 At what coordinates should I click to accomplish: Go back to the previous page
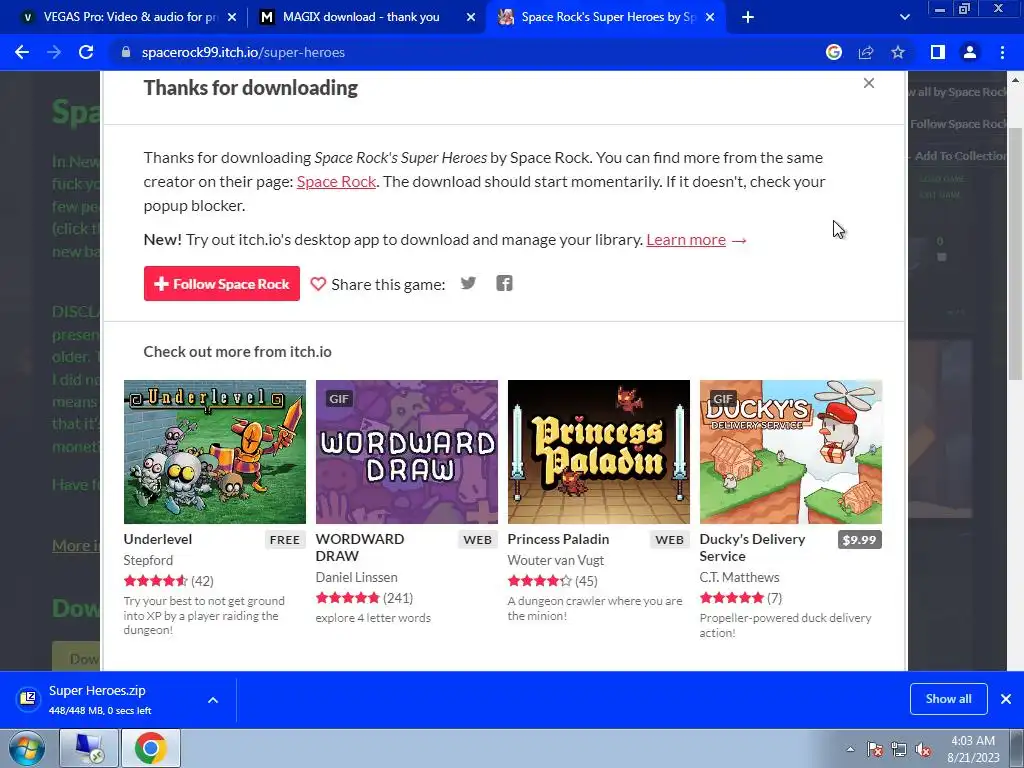[x=22, y=52]
